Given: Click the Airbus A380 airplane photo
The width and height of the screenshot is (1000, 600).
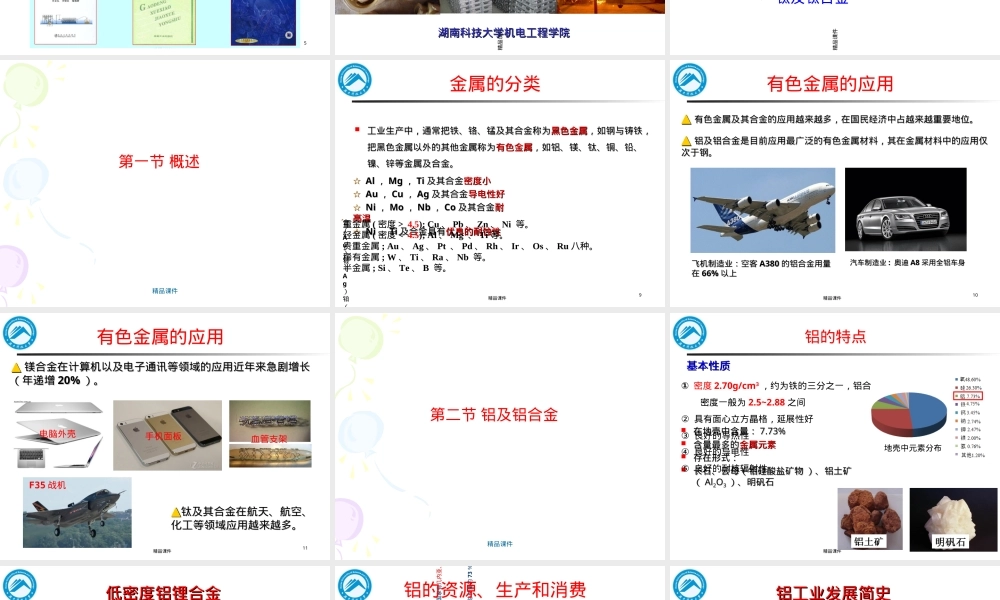Looking at the screenshot, I should click(763, 210).
